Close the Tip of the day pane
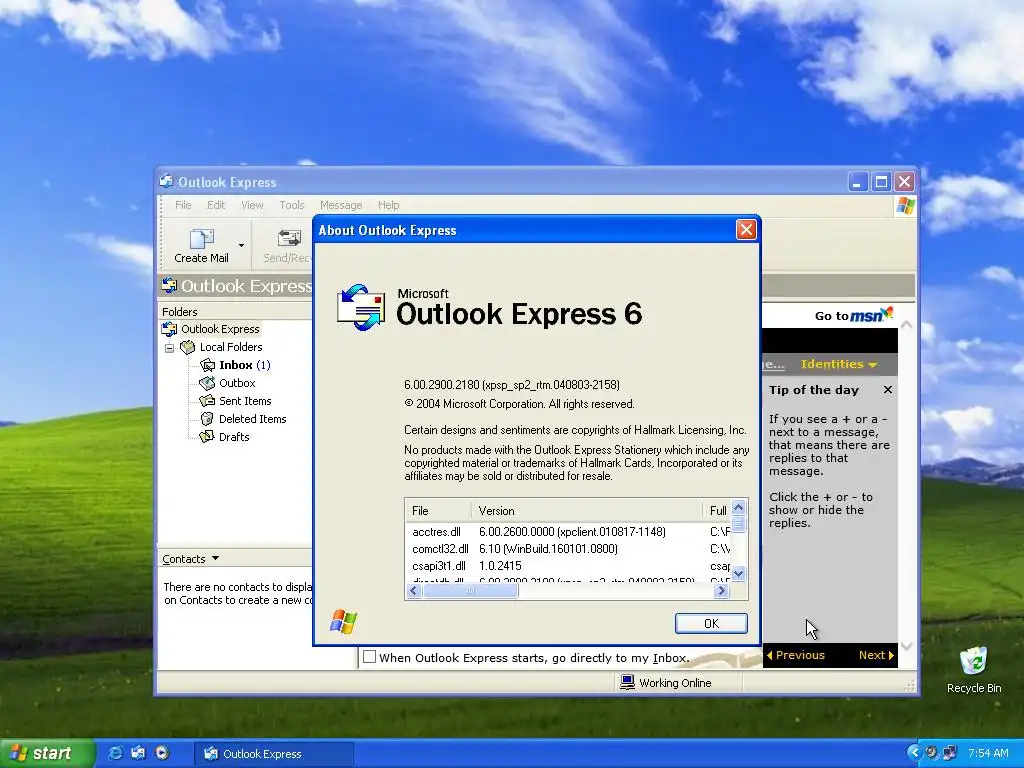 888,390
